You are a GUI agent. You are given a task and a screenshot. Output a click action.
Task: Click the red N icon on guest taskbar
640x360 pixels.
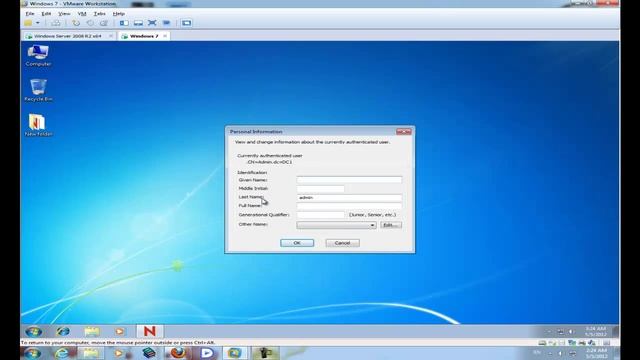click(x=149, y=331)
